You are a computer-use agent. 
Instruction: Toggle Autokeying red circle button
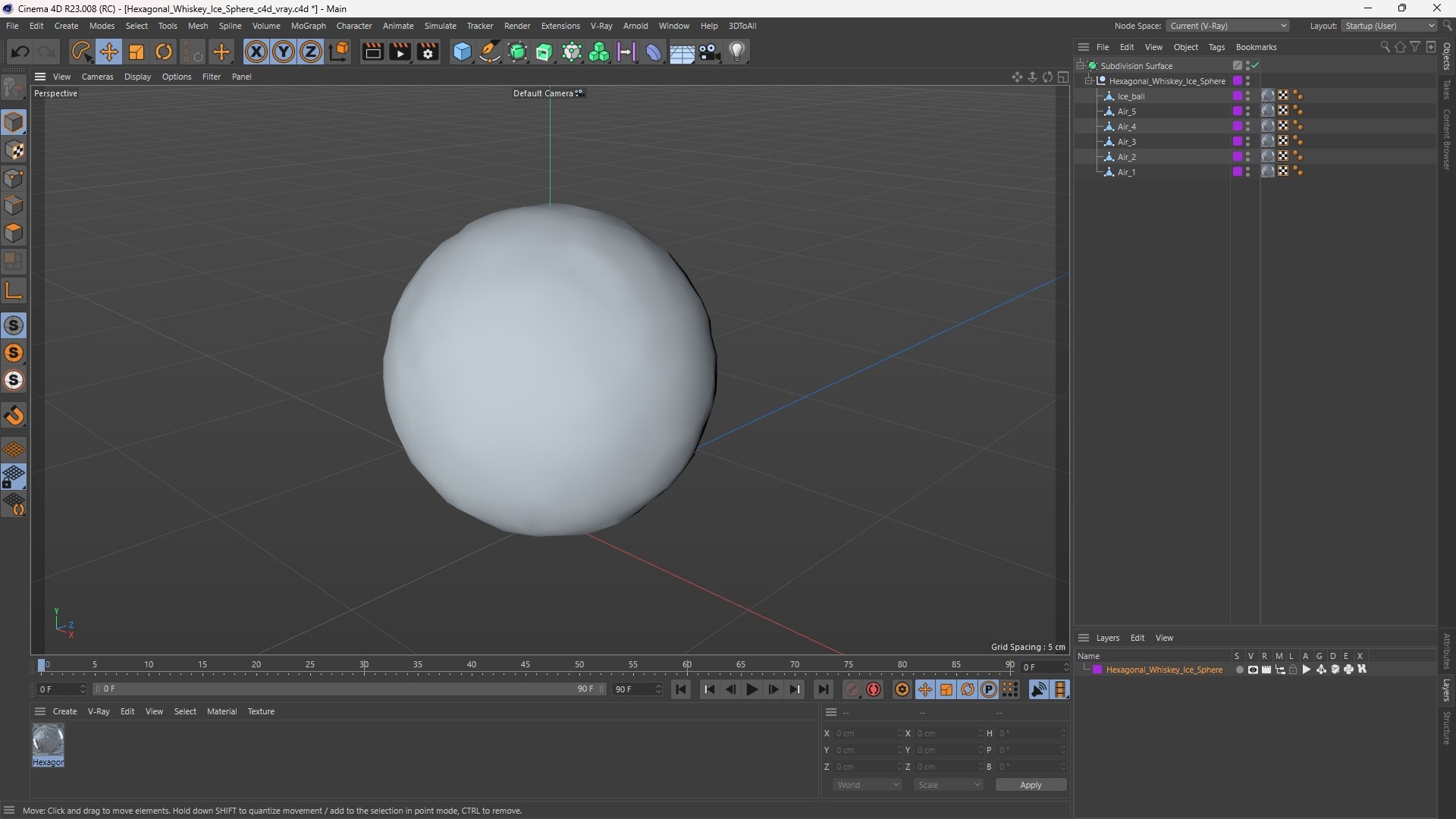coord(874,689)
